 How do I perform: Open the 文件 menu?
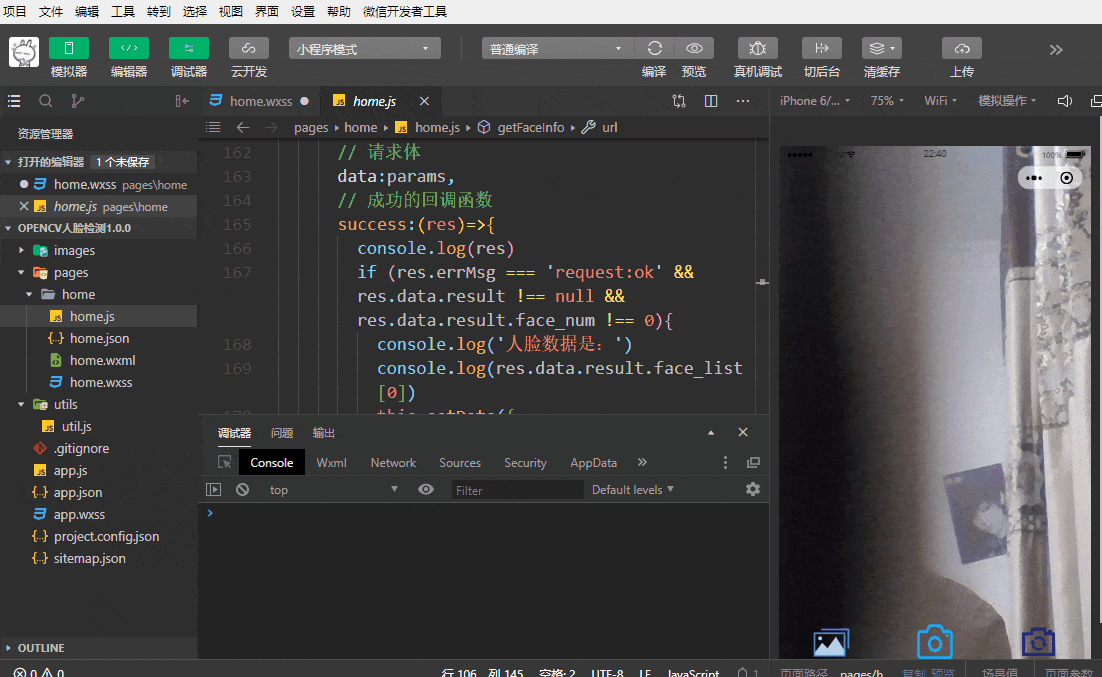(x=51, y=11)
